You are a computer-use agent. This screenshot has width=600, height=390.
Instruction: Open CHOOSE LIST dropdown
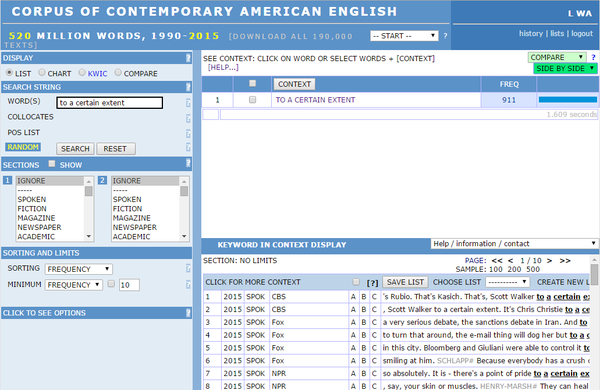point(507,282)
